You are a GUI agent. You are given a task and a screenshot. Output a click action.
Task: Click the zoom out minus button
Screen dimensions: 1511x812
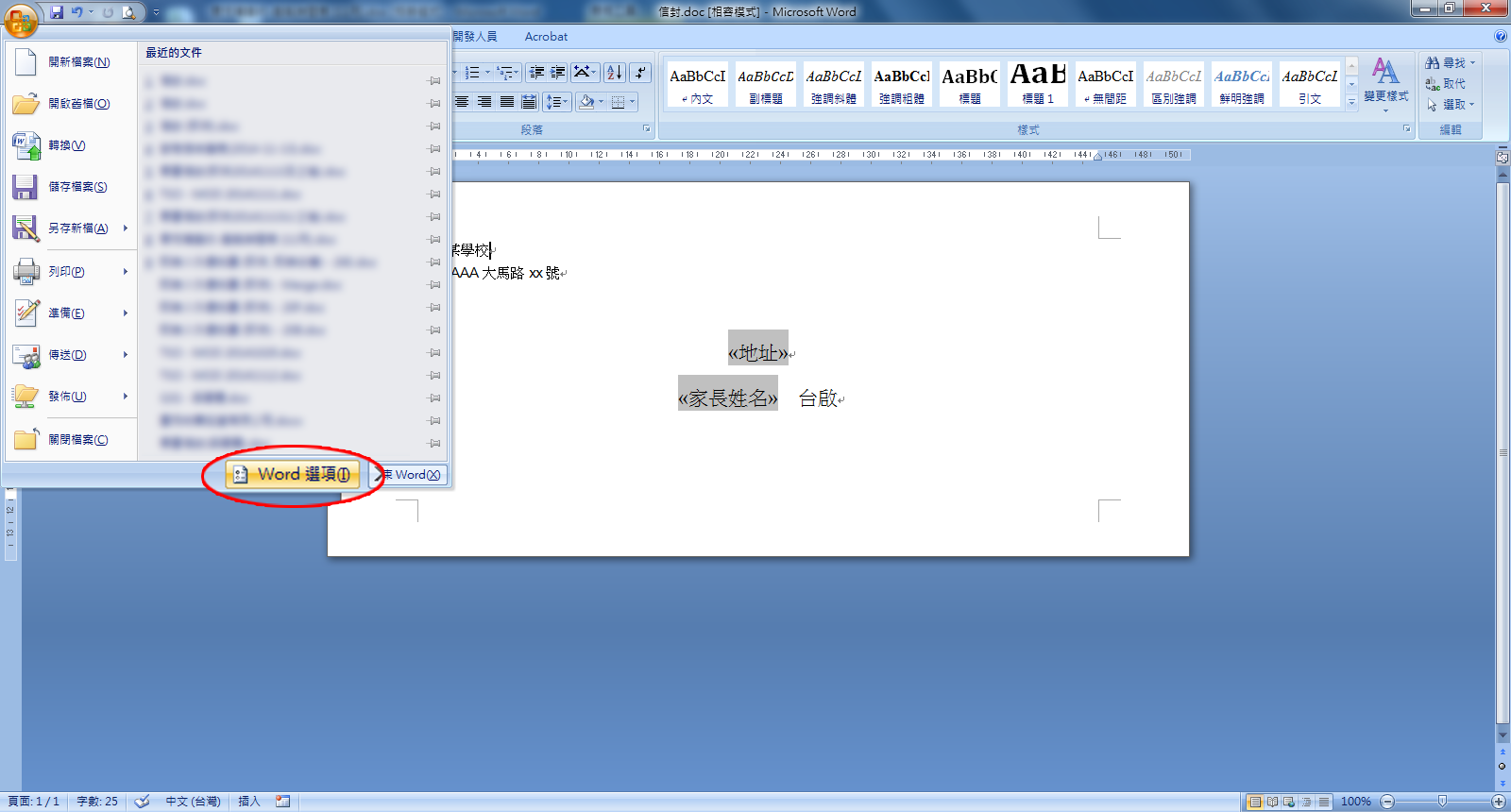click(x=1387, y=802)
